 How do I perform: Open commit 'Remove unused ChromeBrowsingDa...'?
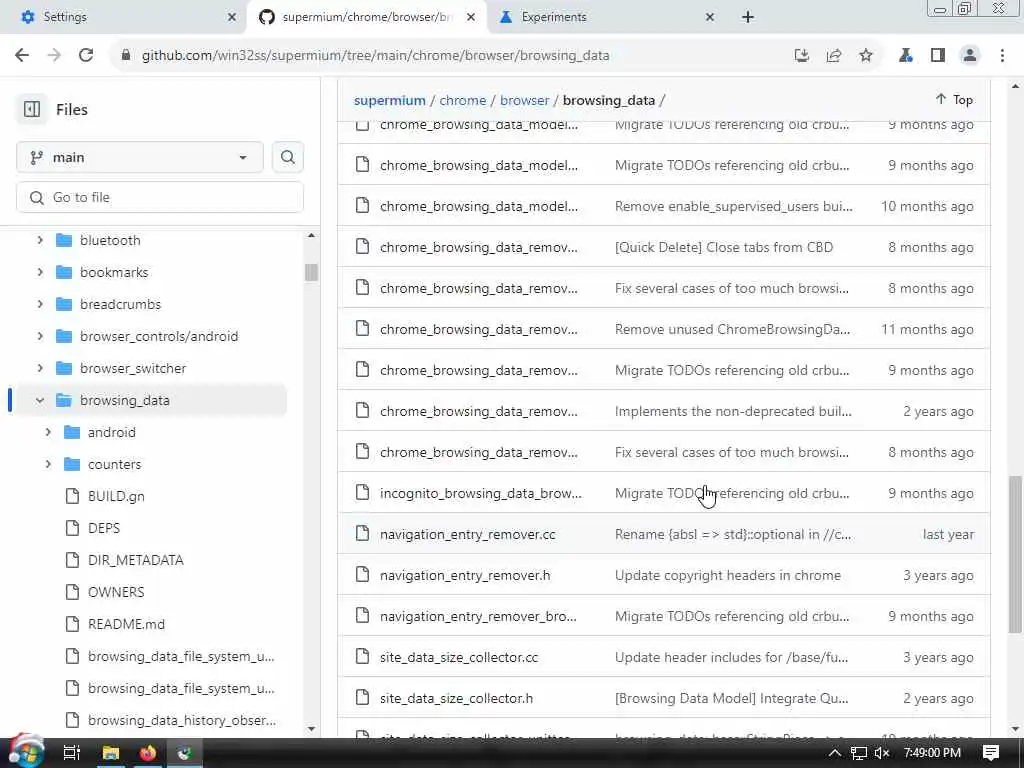[732, 329]
